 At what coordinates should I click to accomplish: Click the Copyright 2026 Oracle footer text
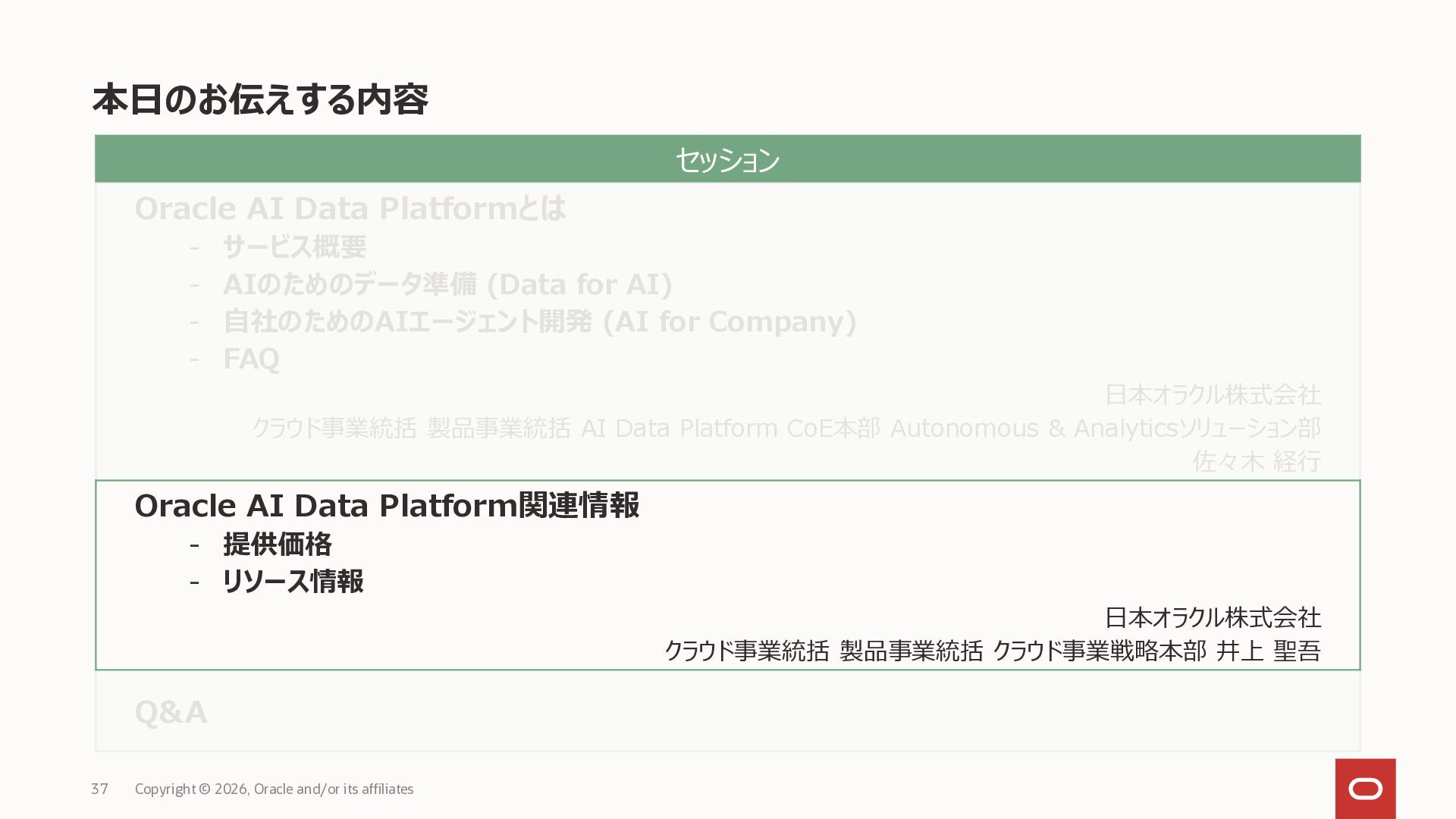pos(274,789)
